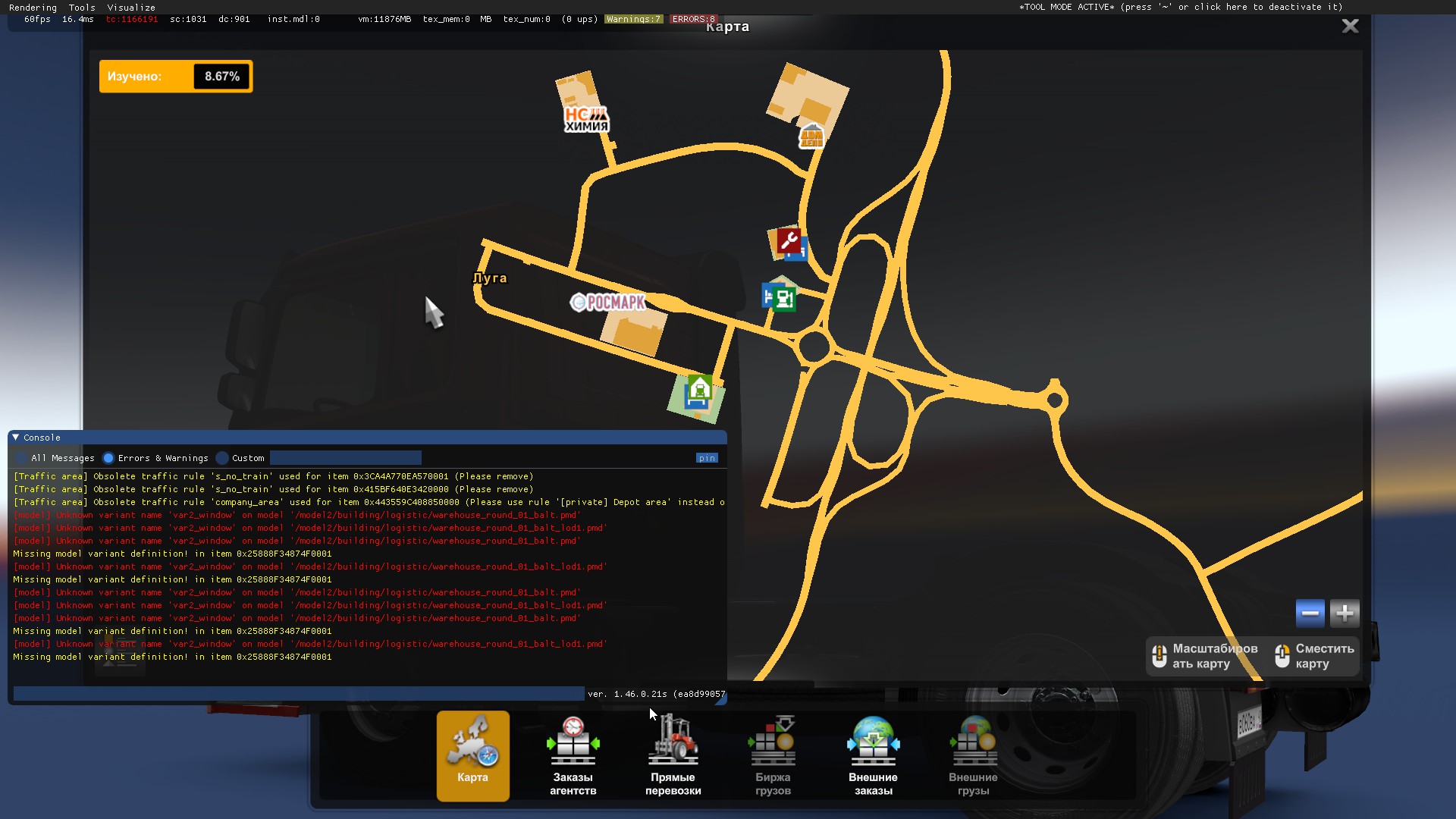Click TOOL MODE ACTIVE text to deactivate

(1181, 7)
